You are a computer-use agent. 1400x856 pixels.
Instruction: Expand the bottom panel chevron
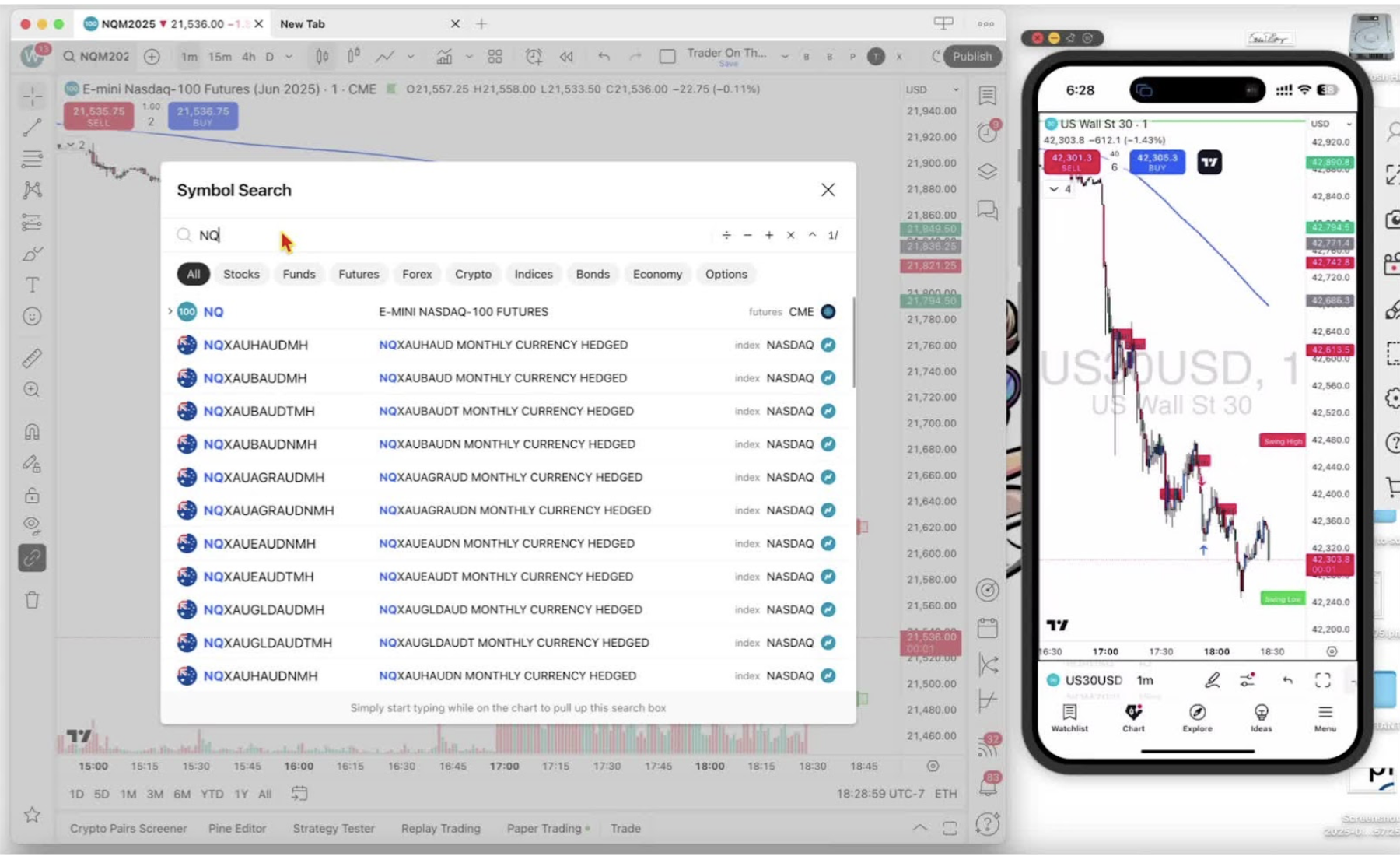pos(920,828)
